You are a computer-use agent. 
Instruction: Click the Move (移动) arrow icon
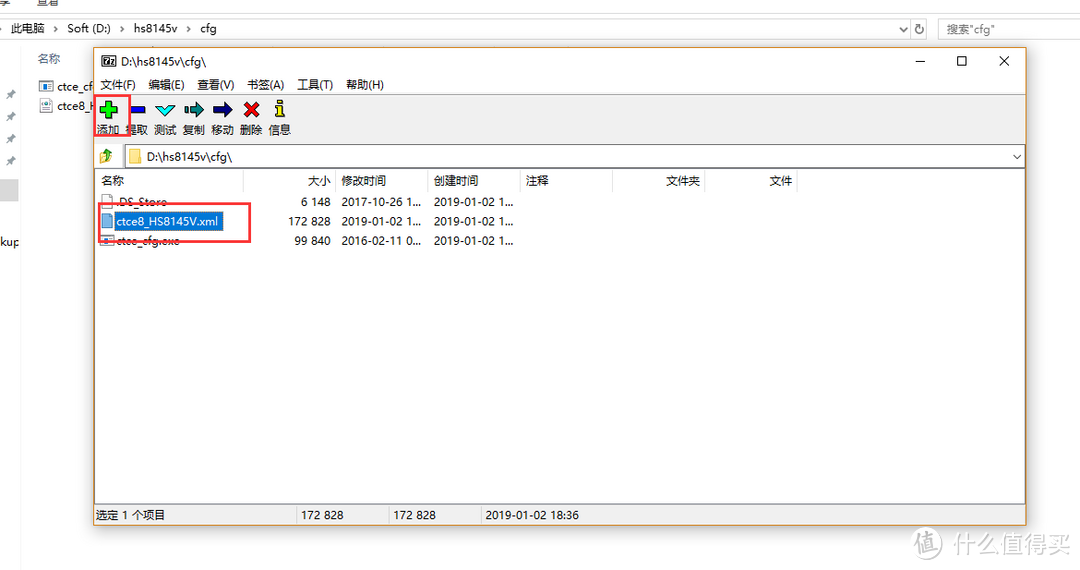tap(222, 109)
